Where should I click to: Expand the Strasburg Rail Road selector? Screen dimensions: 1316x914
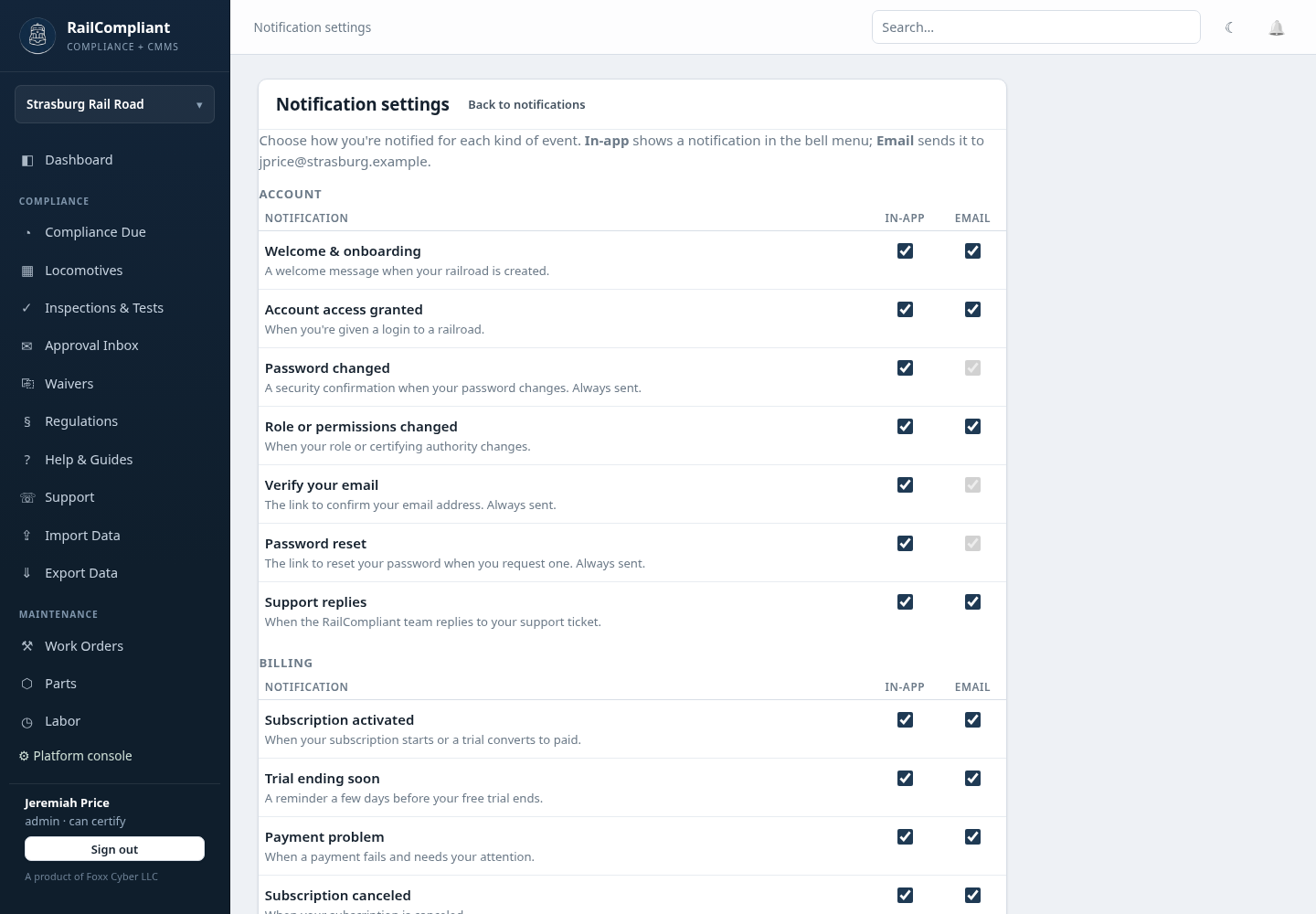tap(115, 104)
